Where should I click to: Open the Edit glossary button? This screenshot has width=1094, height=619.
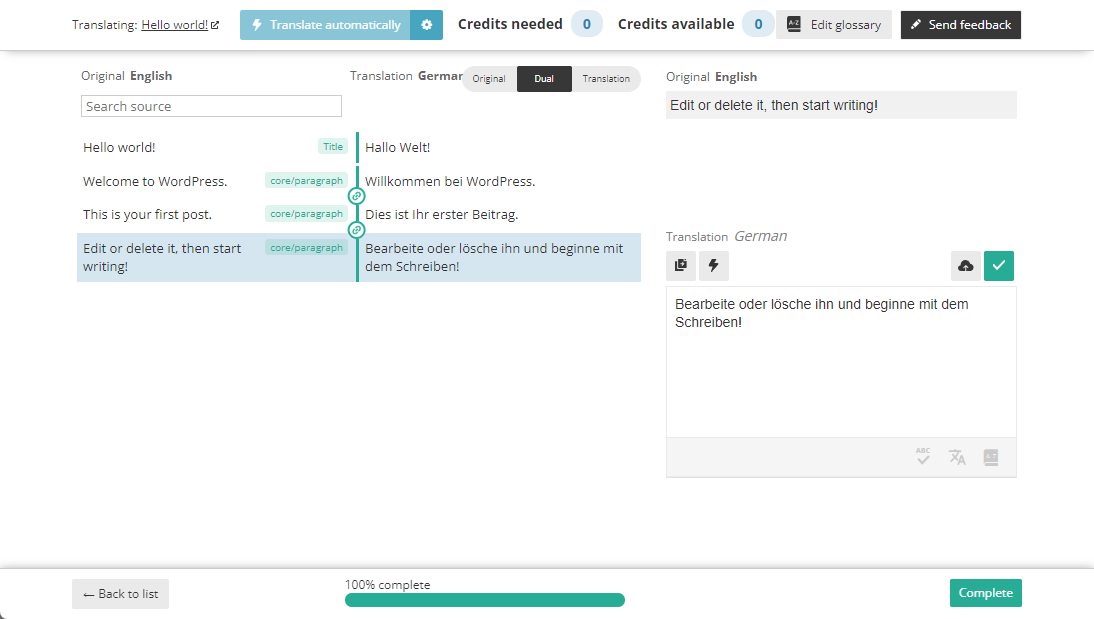point(834,25)
